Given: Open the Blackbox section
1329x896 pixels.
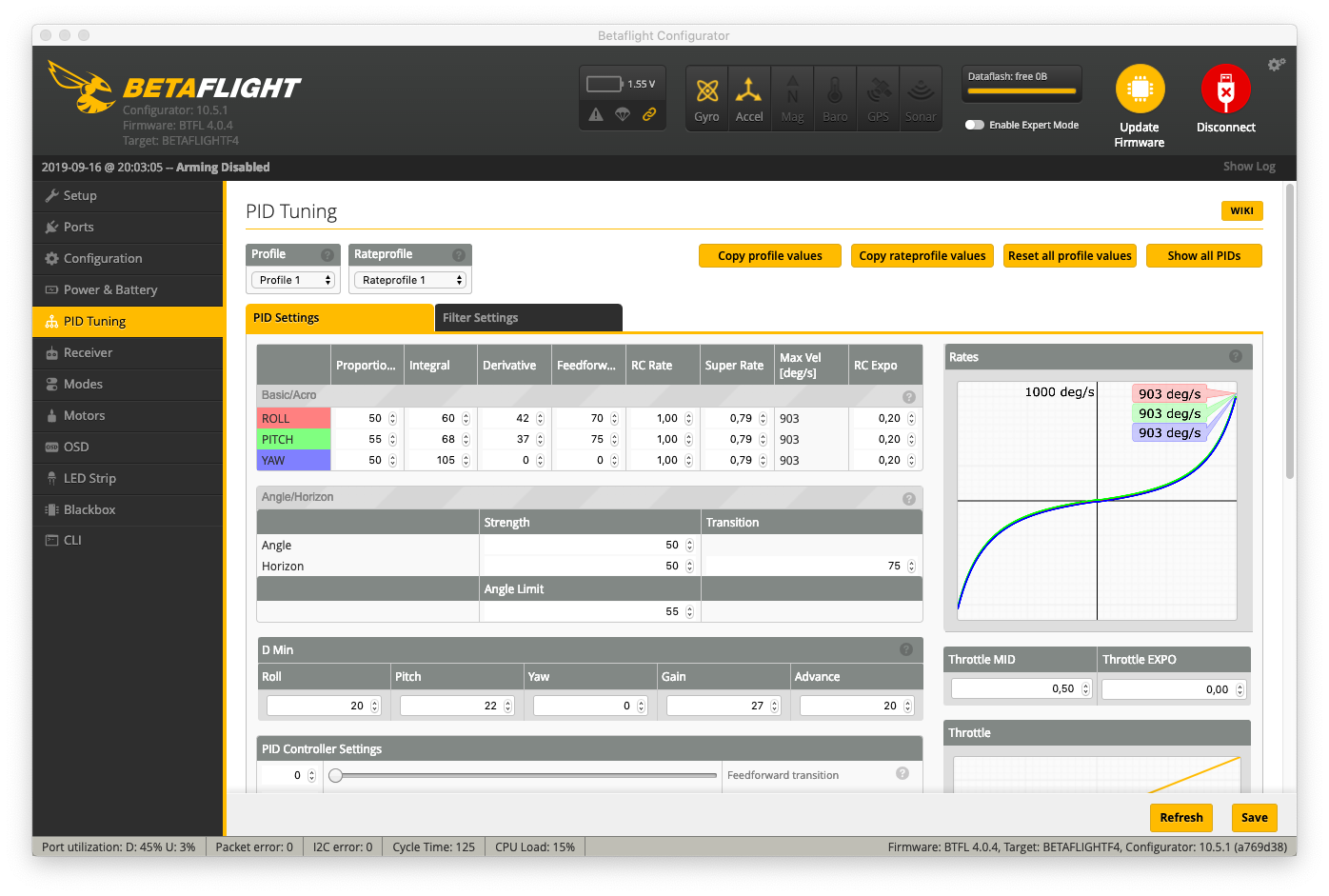Looking at the screenshot, I should tap(129, 509).
